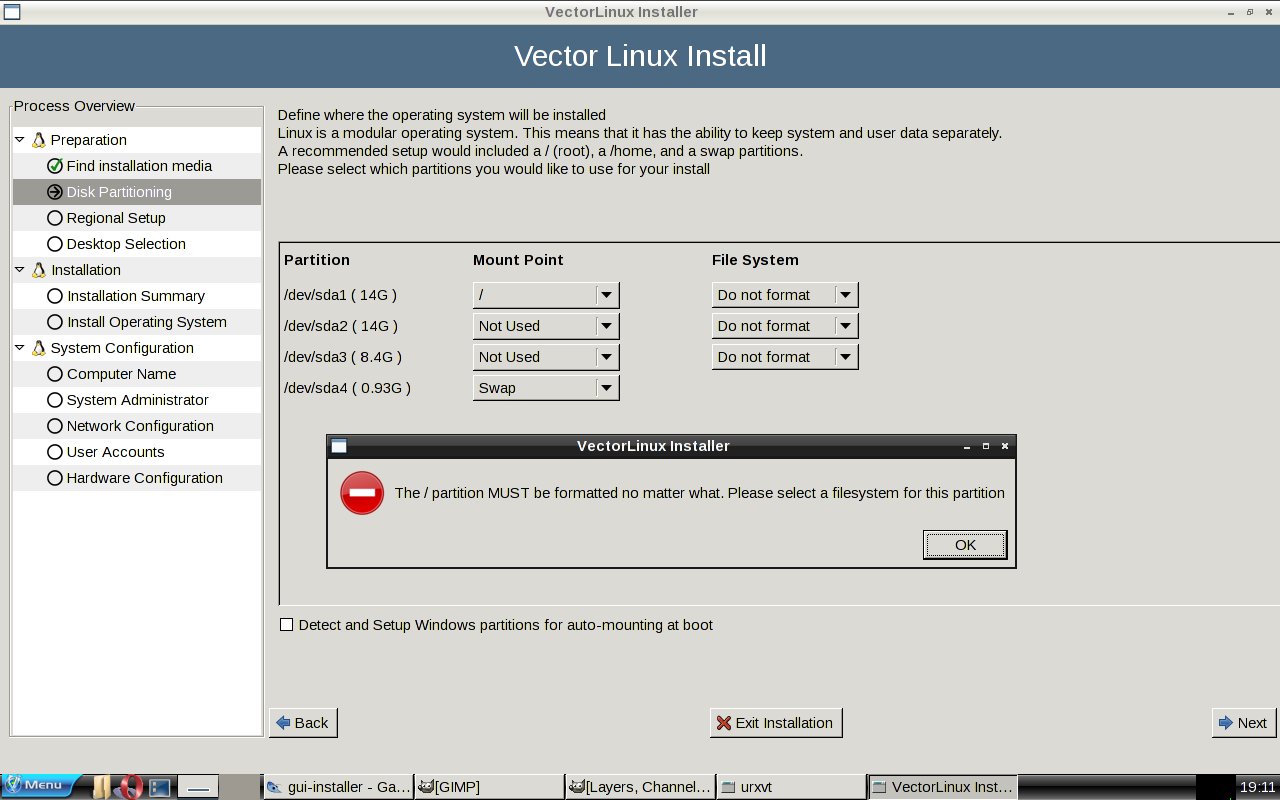Select Find installation media step
Screen dimensions: 1280x800
[x=137, y=166]
